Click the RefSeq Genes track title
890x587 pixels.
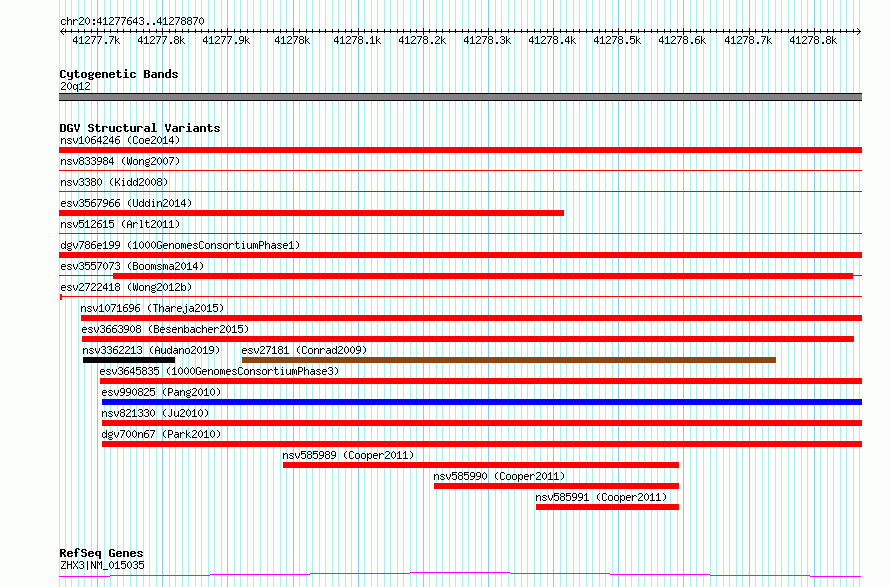[x=102, y=553]
